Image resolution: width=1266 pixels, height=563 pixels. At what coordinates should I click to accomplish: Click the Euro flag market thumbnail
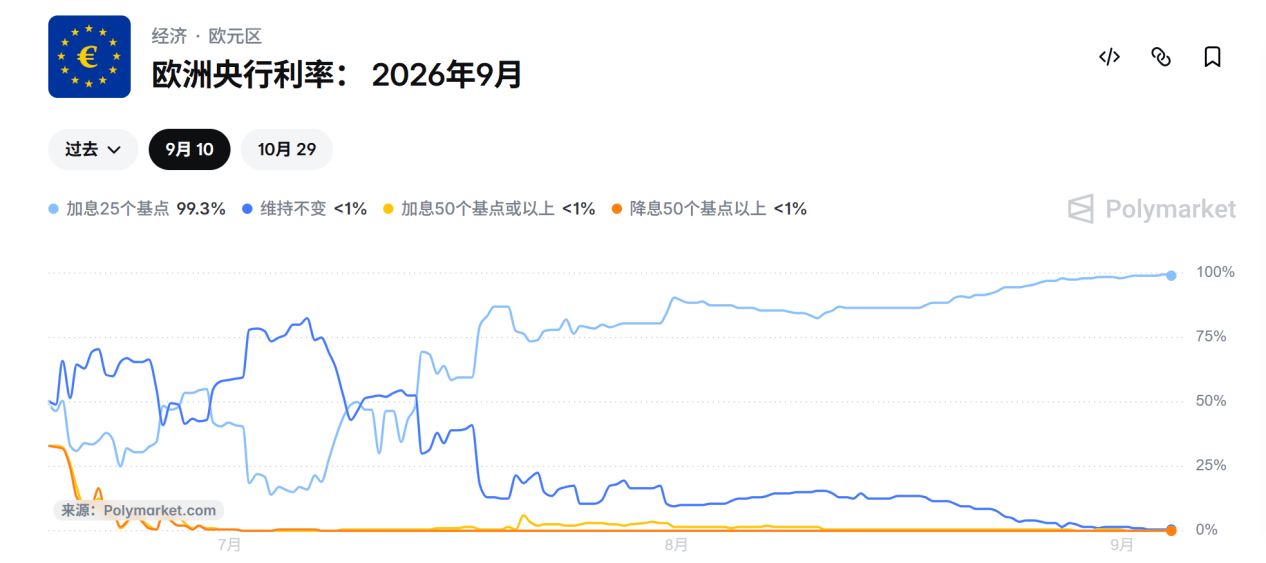point(89,57)
